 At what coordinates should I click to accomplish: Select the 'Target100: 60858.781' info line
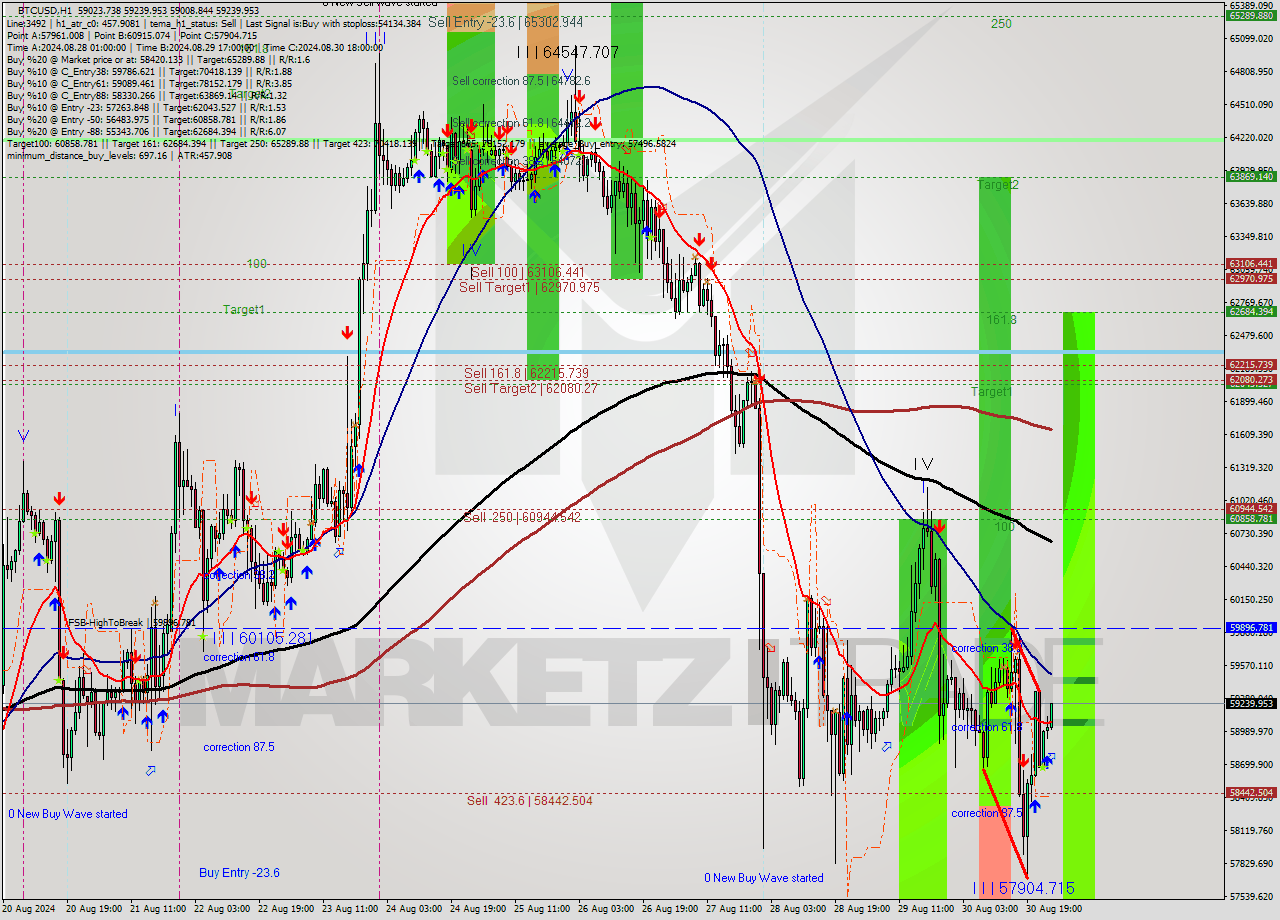pyautogui.click(x=341, y=143)
